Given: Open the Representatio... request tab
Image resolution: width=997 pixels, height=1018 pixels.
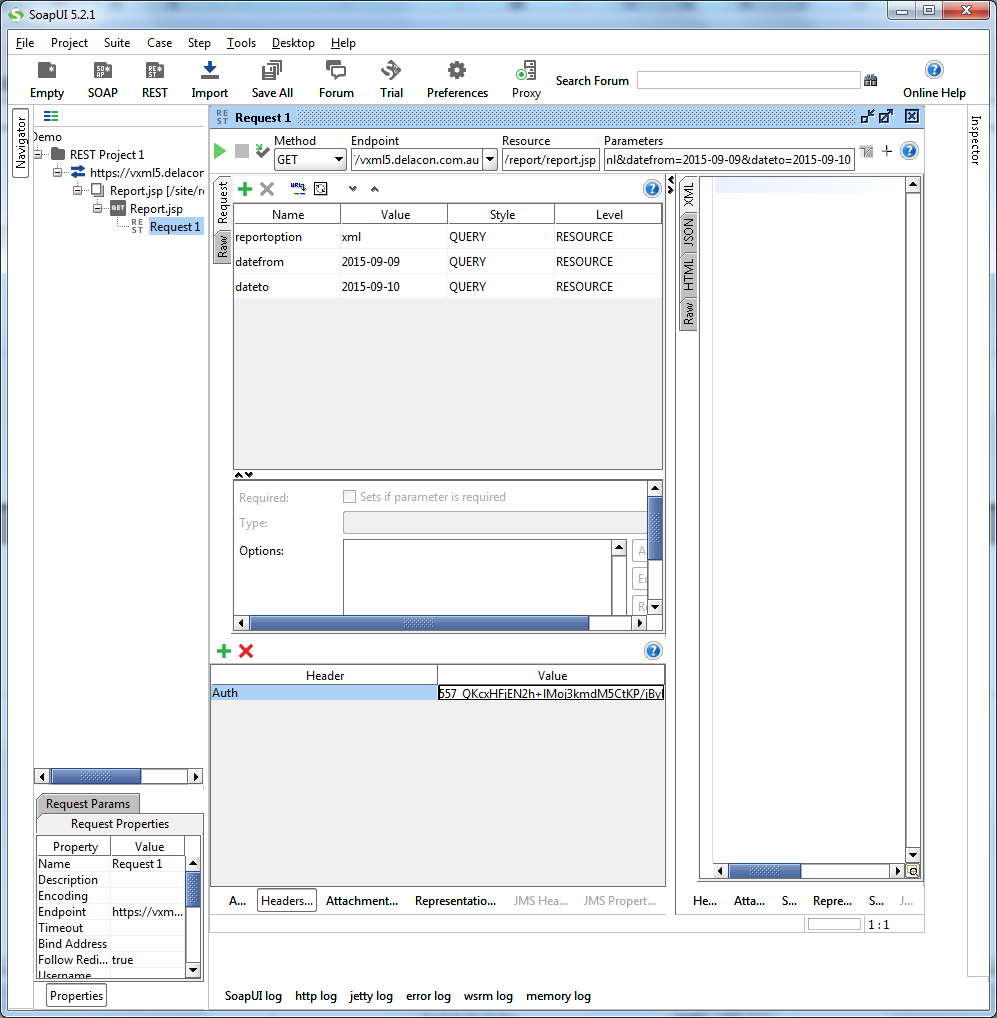Looking at the screenshot, I should [x=455, y=900].
